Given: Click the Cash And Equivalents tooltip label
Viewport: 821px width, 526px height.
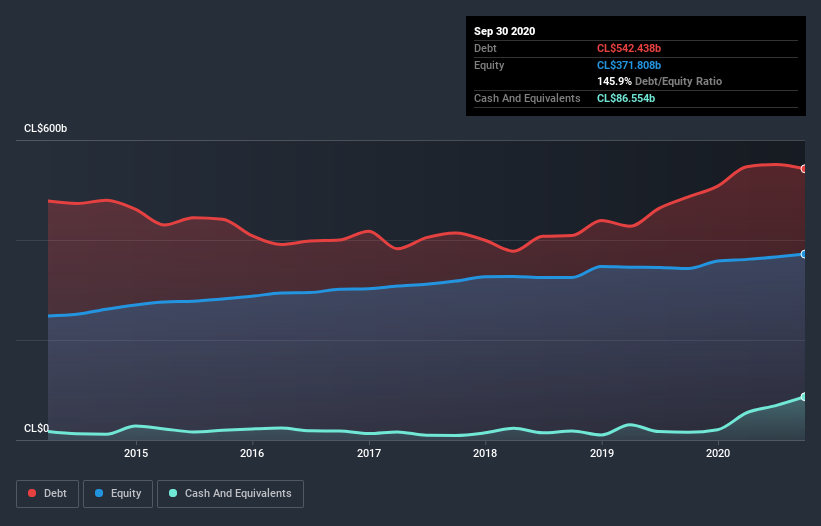Looking at the screenshot, I should coord(527,98).
